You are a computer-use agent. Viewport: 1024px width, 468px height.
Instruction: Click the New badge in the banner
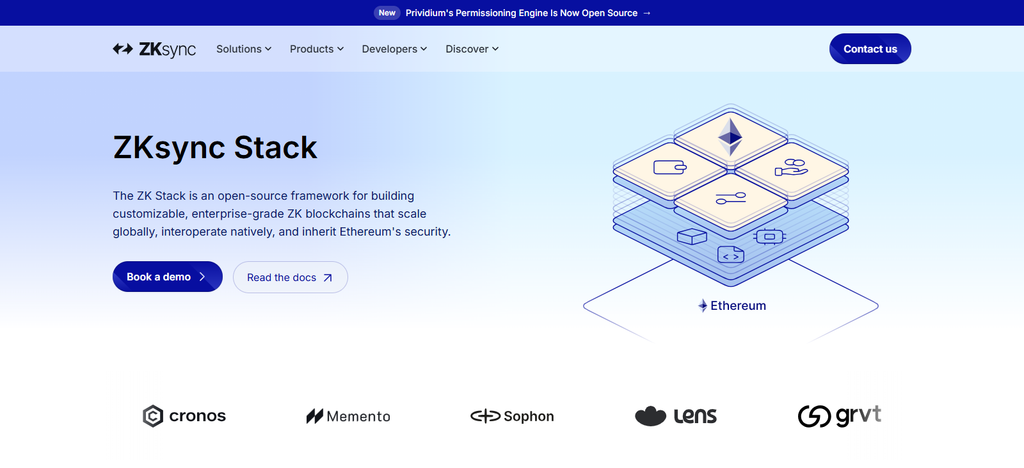pos(387,13)
